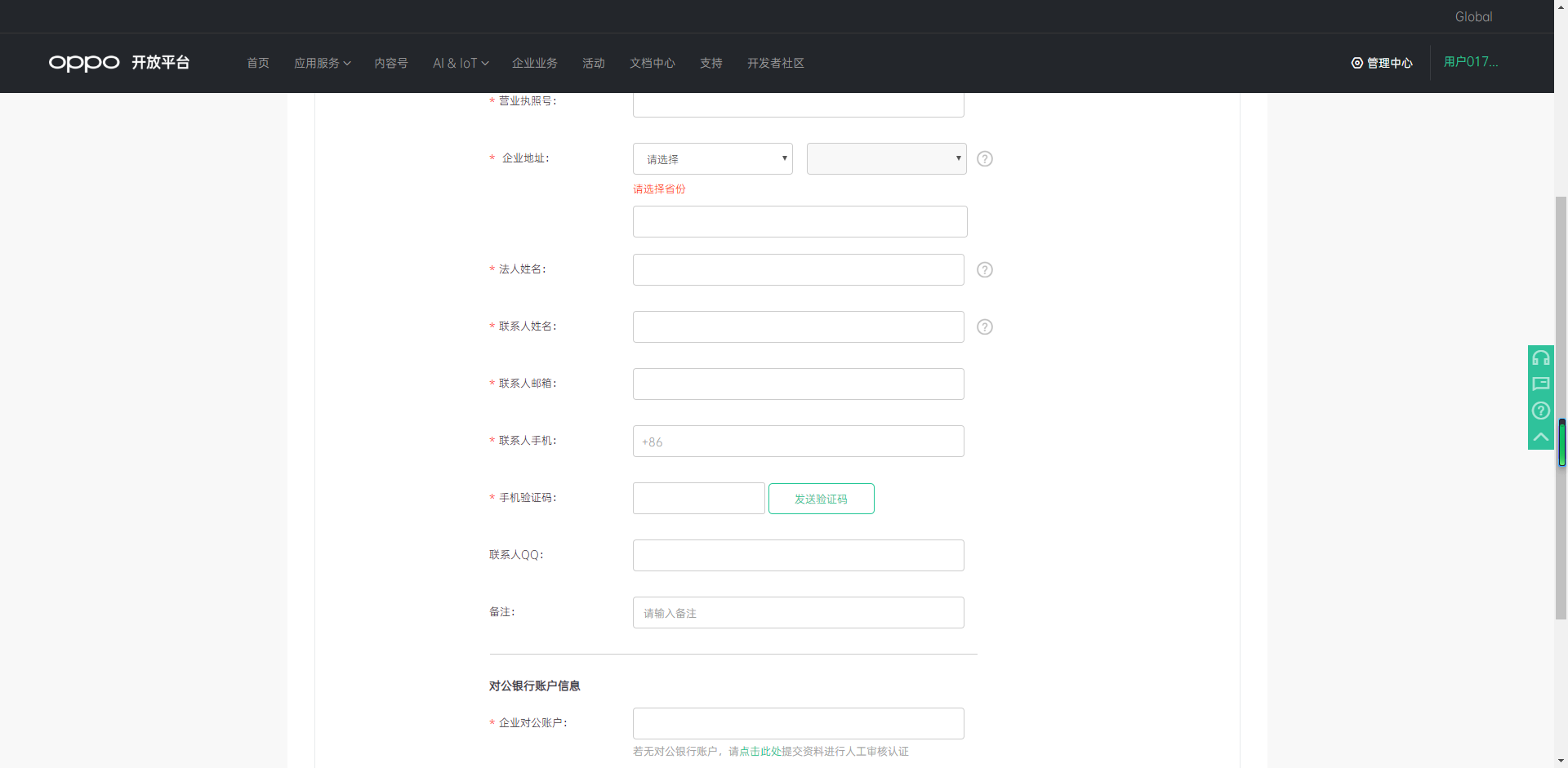Image resolution: width=1568 pixels, height=768 pixels.
Task: Click the 请选择省份 error message
Action: click(660, 189)
